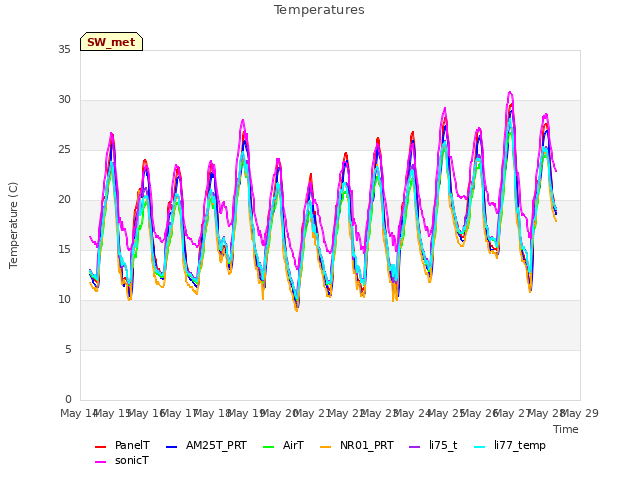Click the May 14 x-axis label
This screenshot has height=480, width=640.
pyautogui.click(x=80, y=413)
